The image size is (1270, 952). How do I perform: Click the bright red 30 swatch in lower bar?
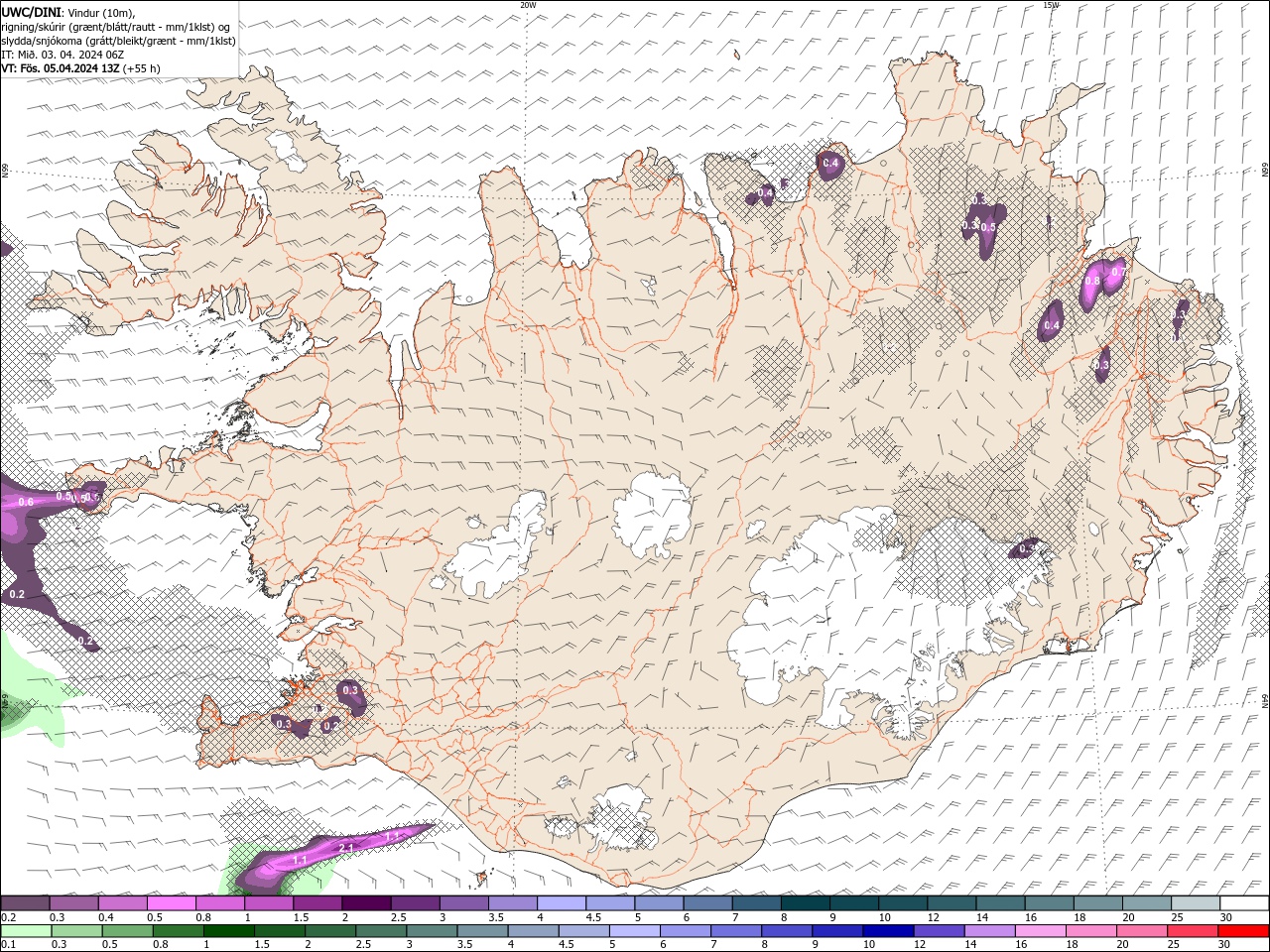click(x=1242, y=931)
